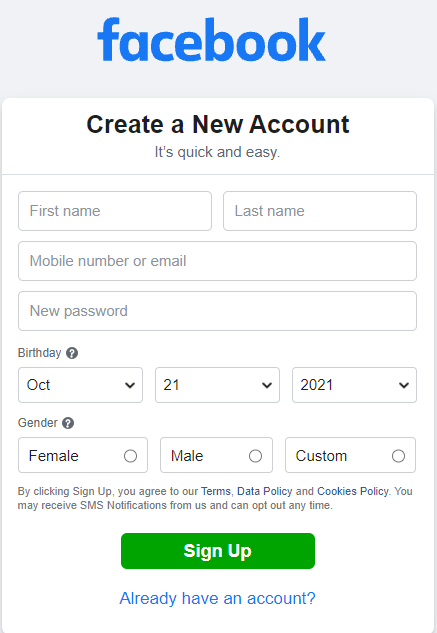Select the Female radio button

(130, 456)
